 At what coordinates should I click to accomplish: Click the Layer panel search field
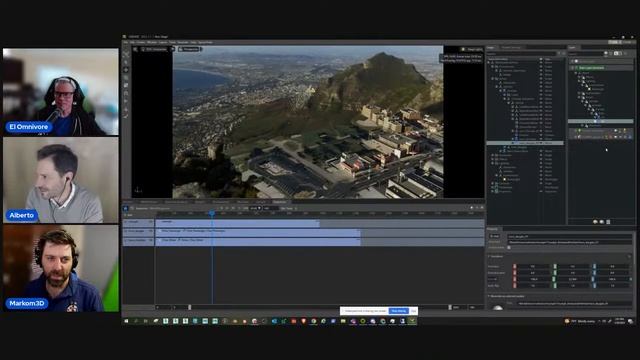586,53
